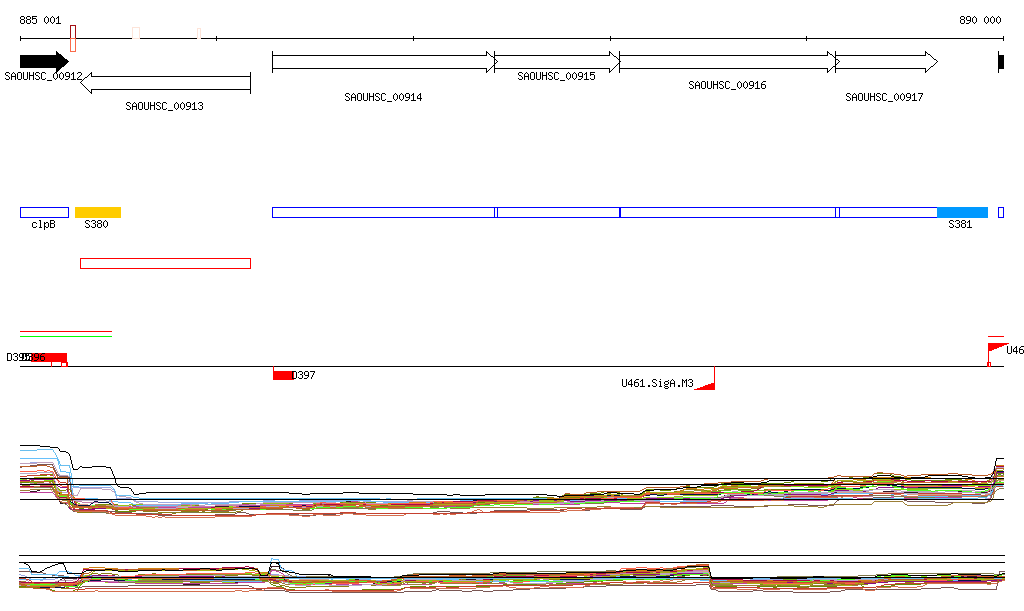Screen dimensions: 1024x611
Task: Select the SAOUHSC_00914 gene arrow
Action: click(x=385, y=62)
